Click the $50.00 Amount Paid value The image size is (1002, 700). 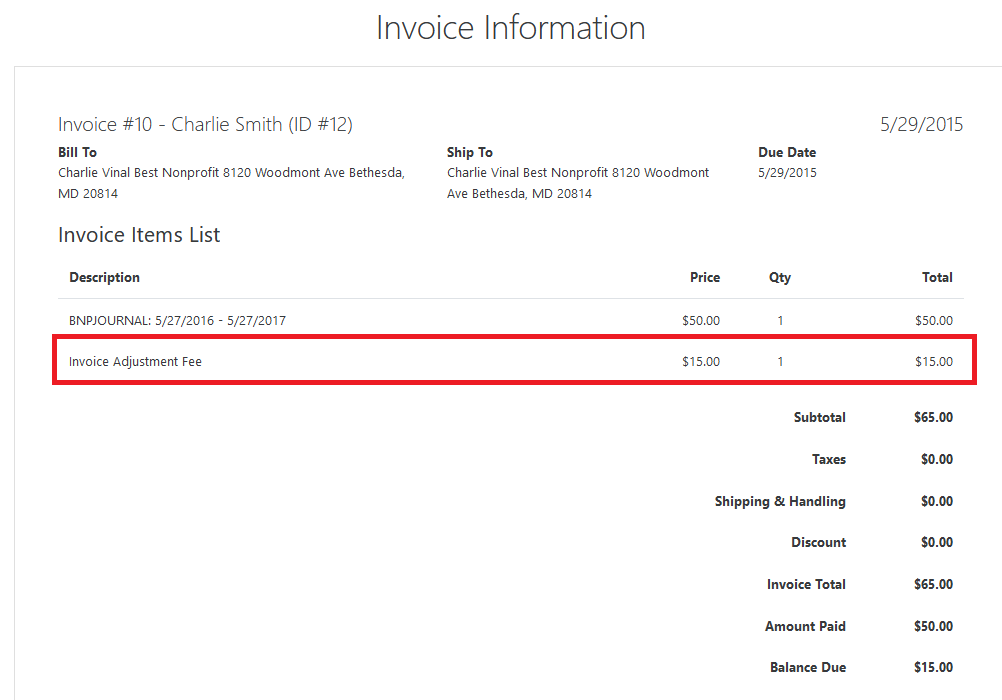coord(934,626)
